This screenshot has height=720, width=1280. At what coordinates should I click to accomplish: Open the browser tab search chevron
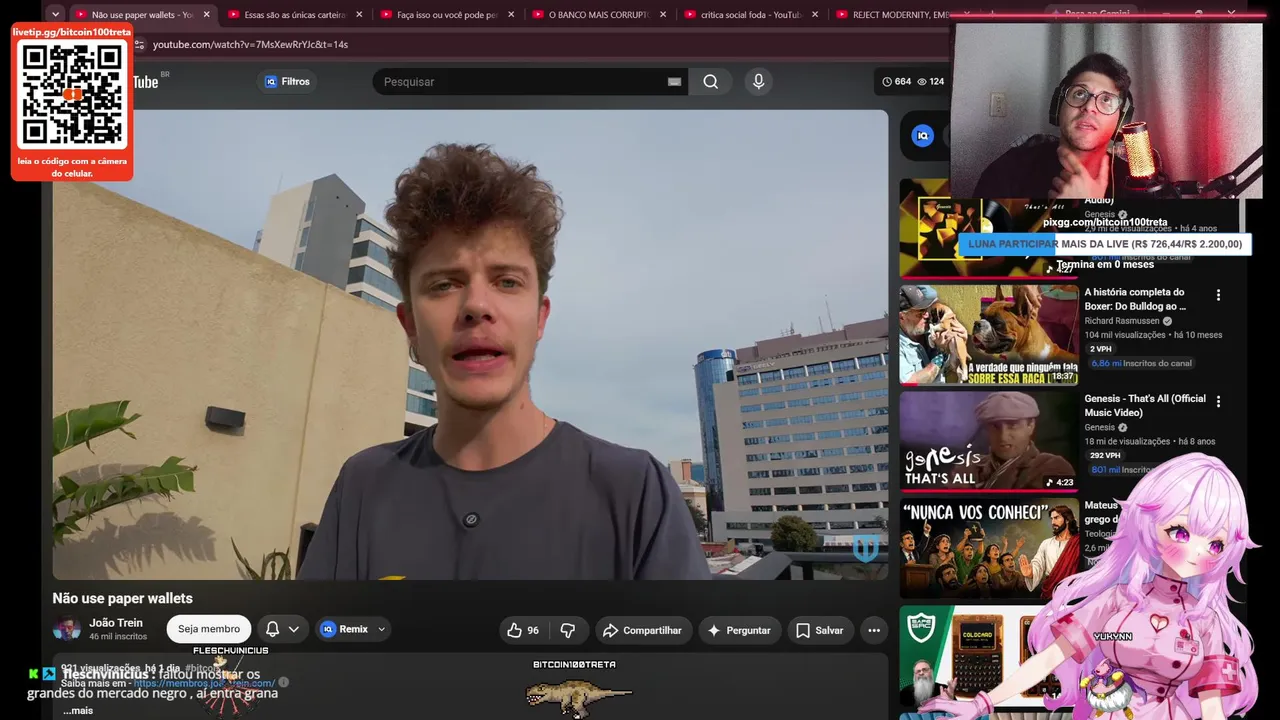pyautogui.click(x=56, y=15)
